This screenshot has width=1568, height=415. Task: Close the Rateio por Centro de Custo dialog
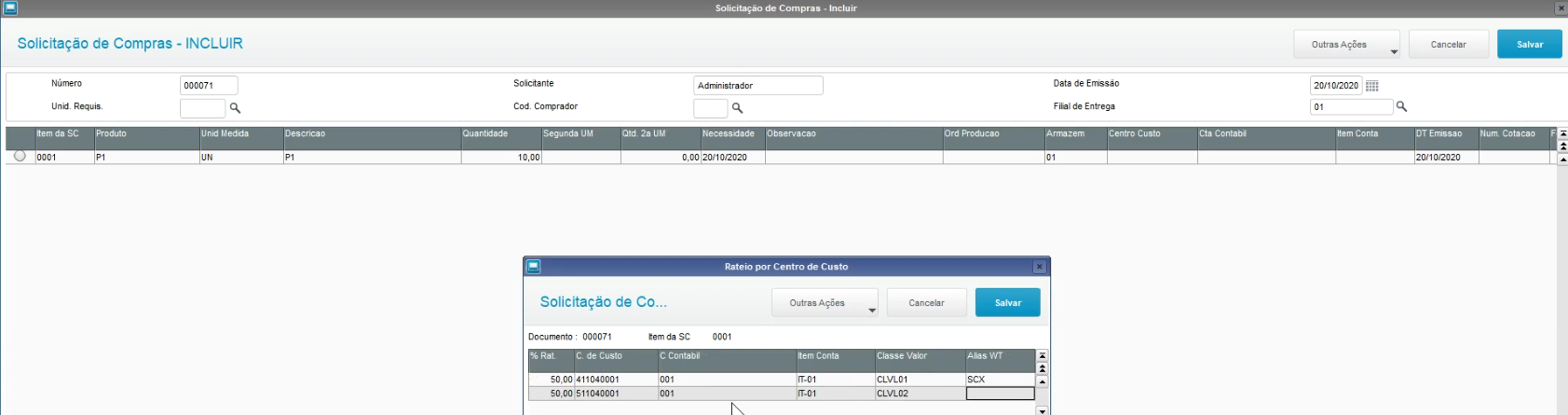click(1040, 267)
